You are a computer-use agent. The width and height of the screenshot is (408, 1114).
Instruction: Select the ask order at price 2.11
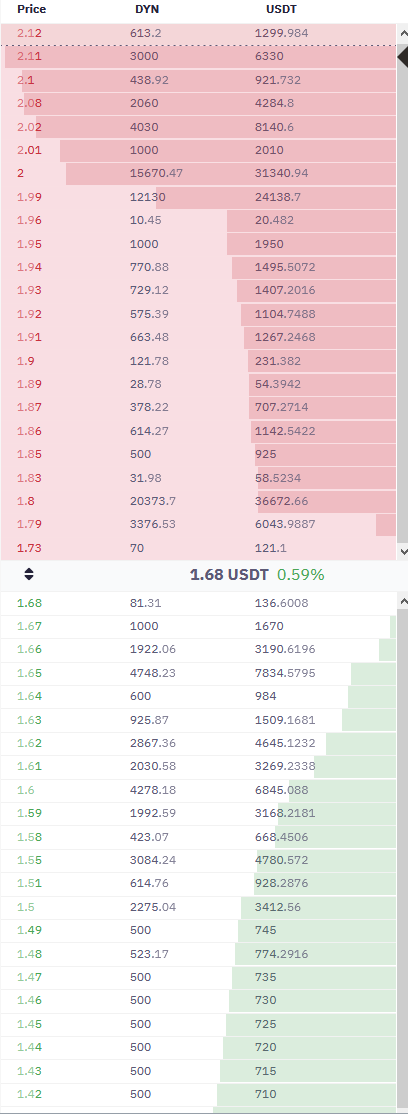coord(198,56)
